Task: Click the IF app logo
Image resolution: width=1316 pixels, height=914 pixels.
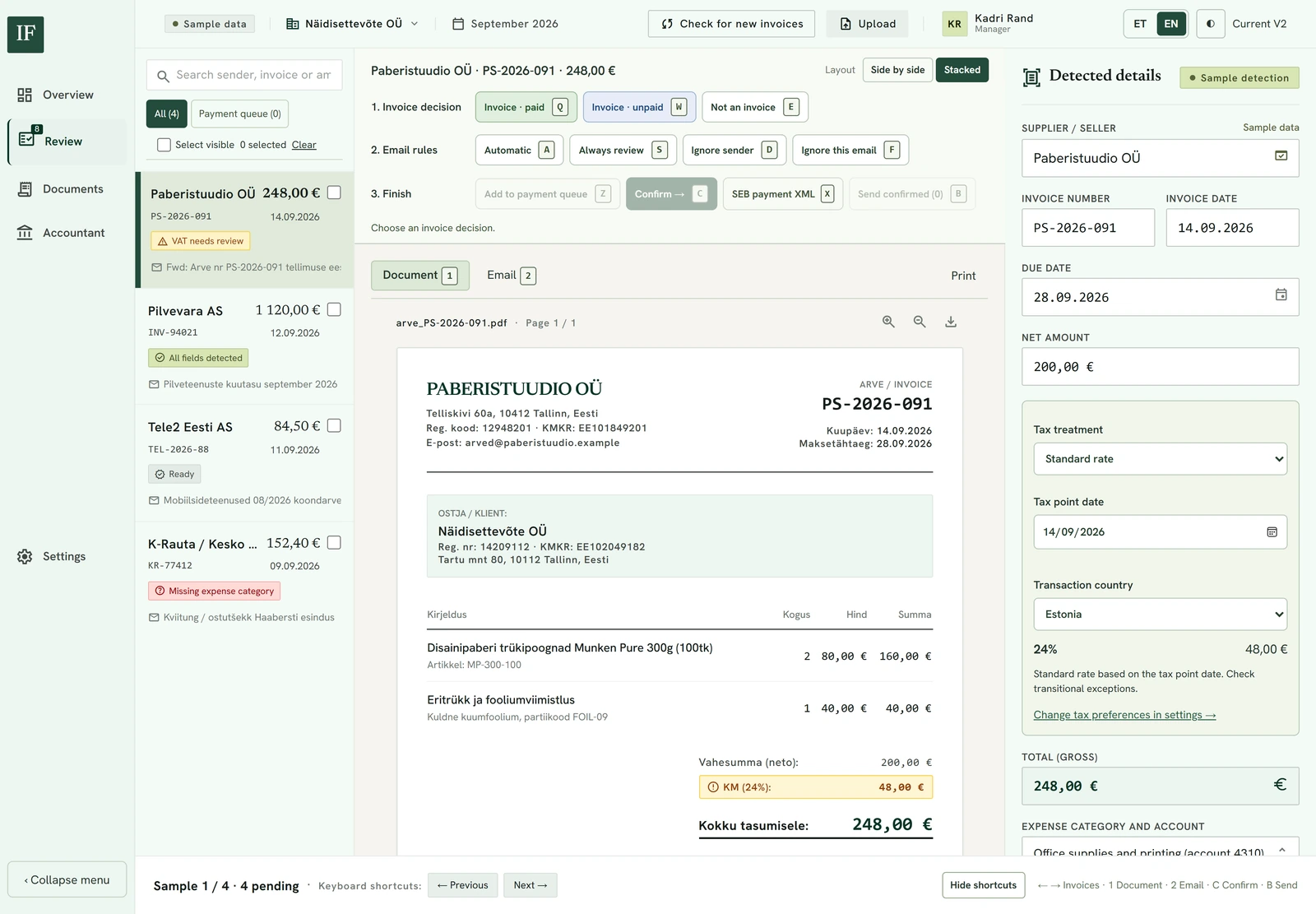Action: pyautogui.click(x=25, y=34)
